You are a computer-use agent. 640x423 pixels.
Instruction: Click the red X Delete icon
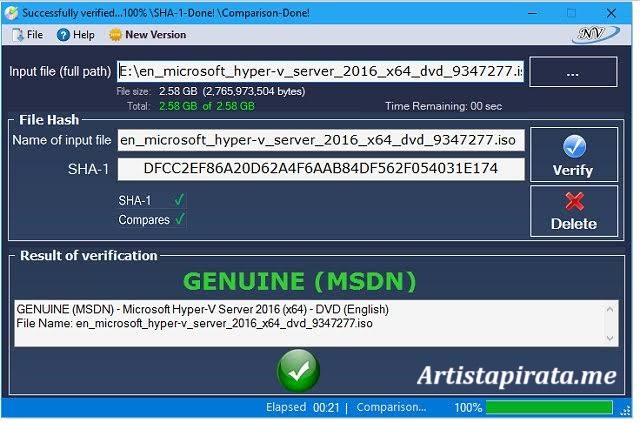[x=575, y=201]
